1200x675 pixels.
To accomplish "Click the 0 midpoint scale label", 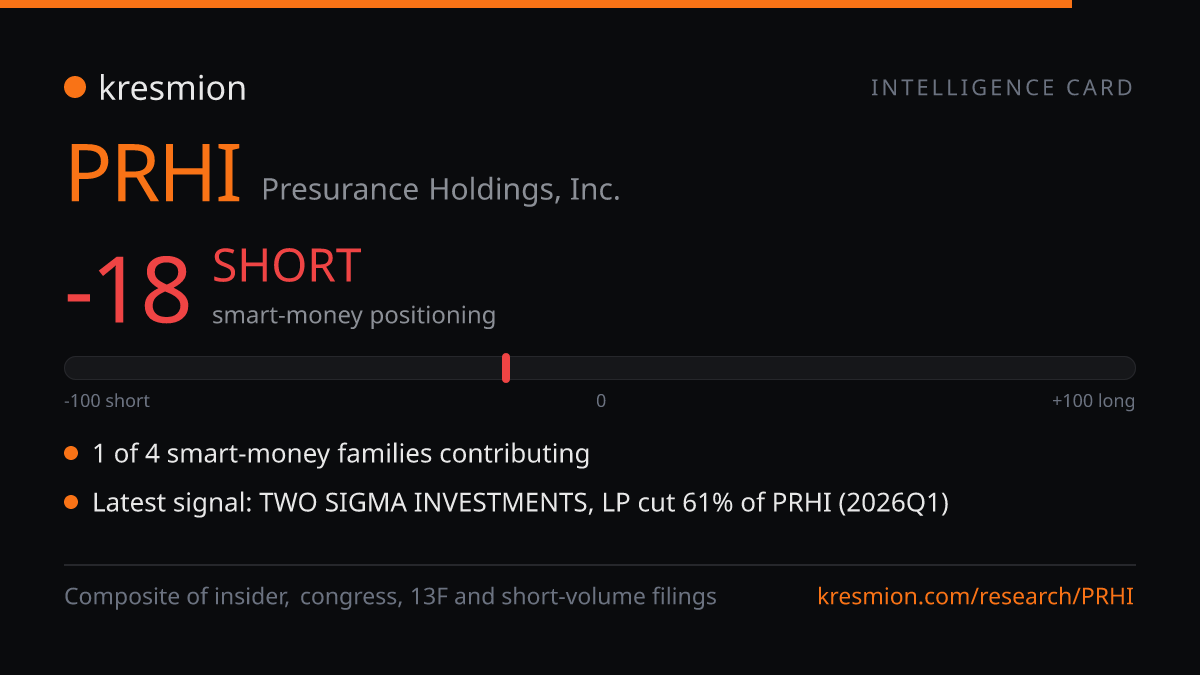I will [601, 401].
